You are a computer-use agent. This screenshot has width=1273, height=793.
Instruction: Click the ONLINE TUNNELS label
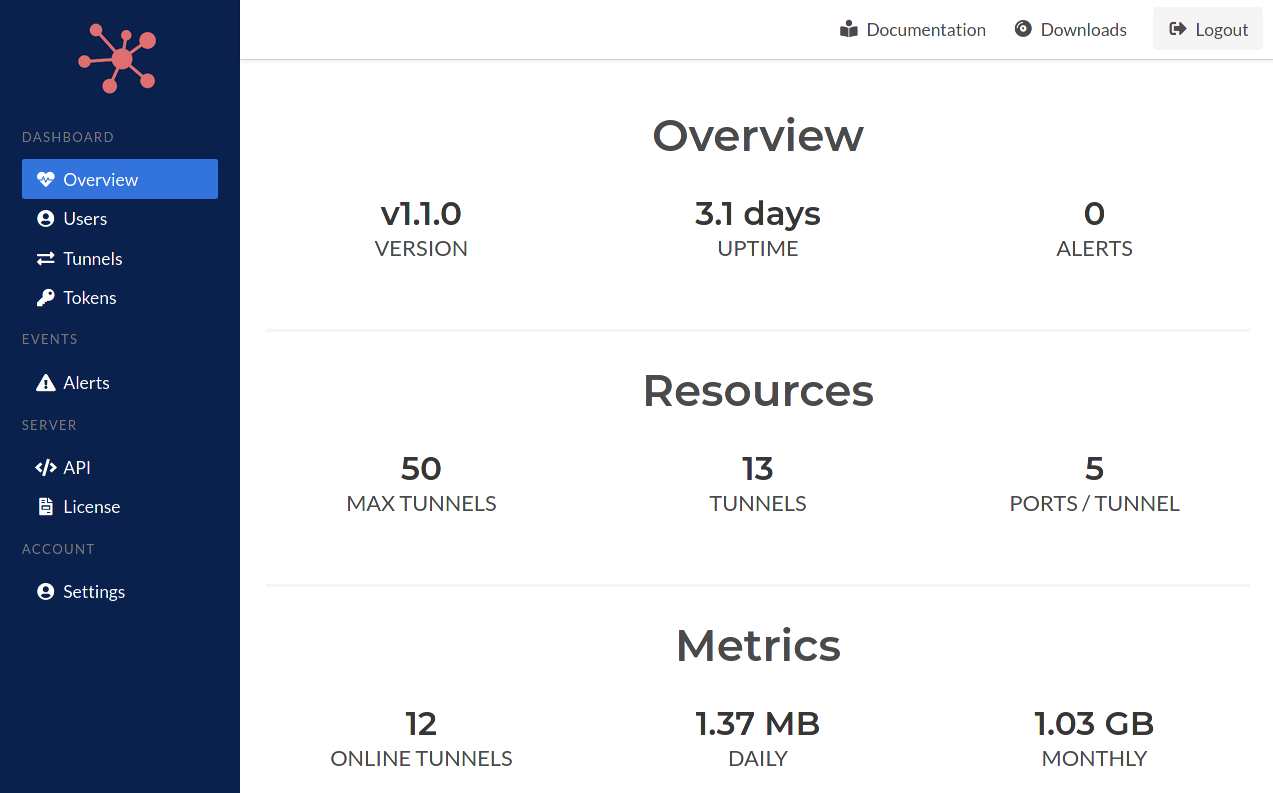pyautogui.click(x=421, y=759)
